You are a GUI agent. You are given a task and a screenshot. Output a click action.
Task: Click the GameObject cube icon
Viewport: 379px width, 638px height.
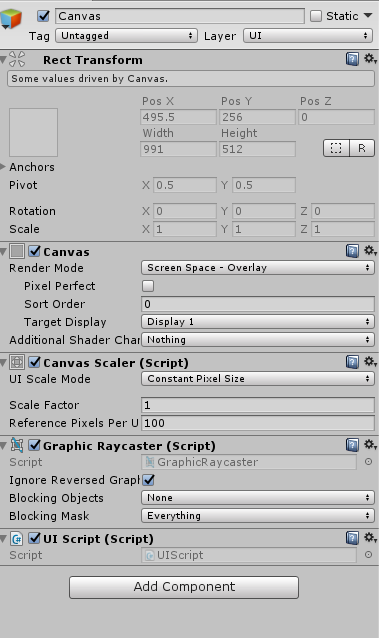coord(11,18)
